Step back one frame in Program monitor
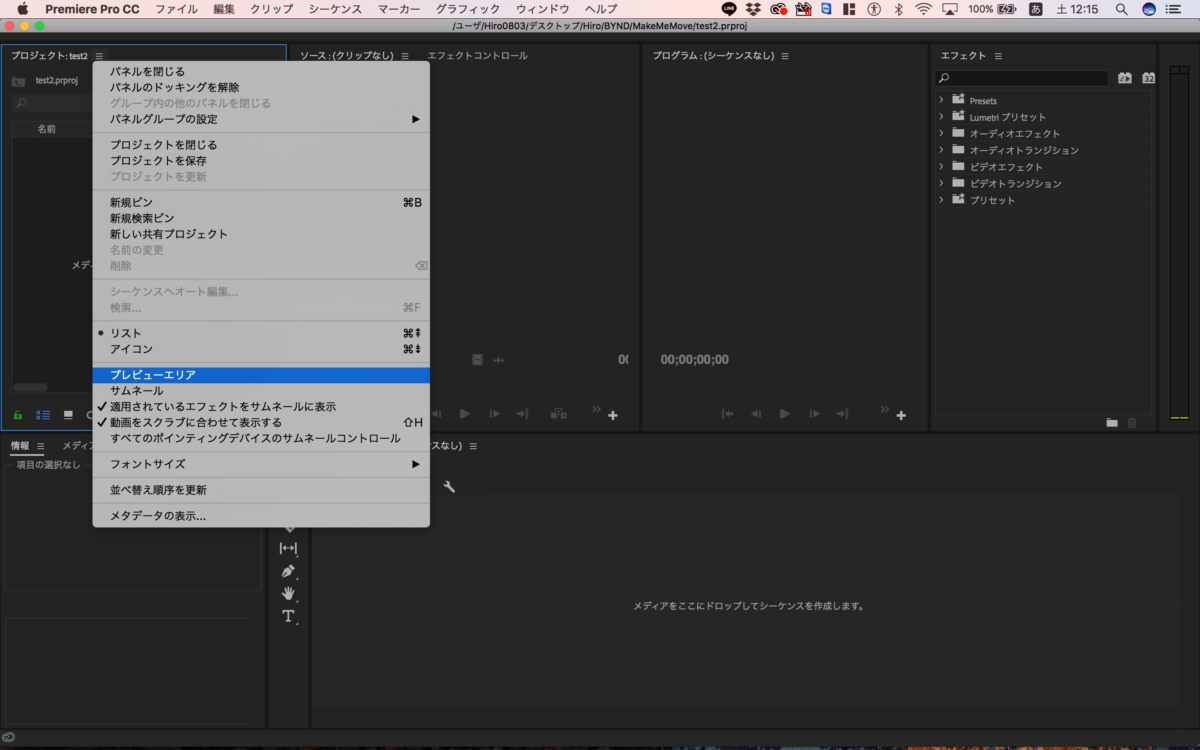Screen dimensions: 1200x750 [x=757, y=414]
